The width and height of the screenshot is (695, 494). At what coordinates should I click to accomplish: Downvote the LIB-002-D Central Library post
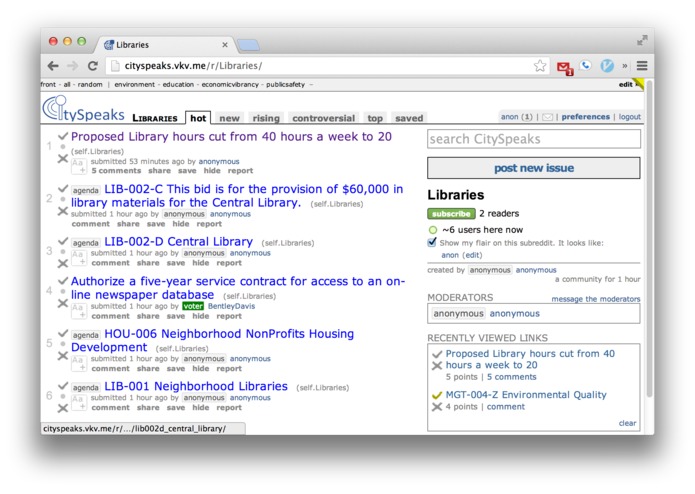(63, 264)
